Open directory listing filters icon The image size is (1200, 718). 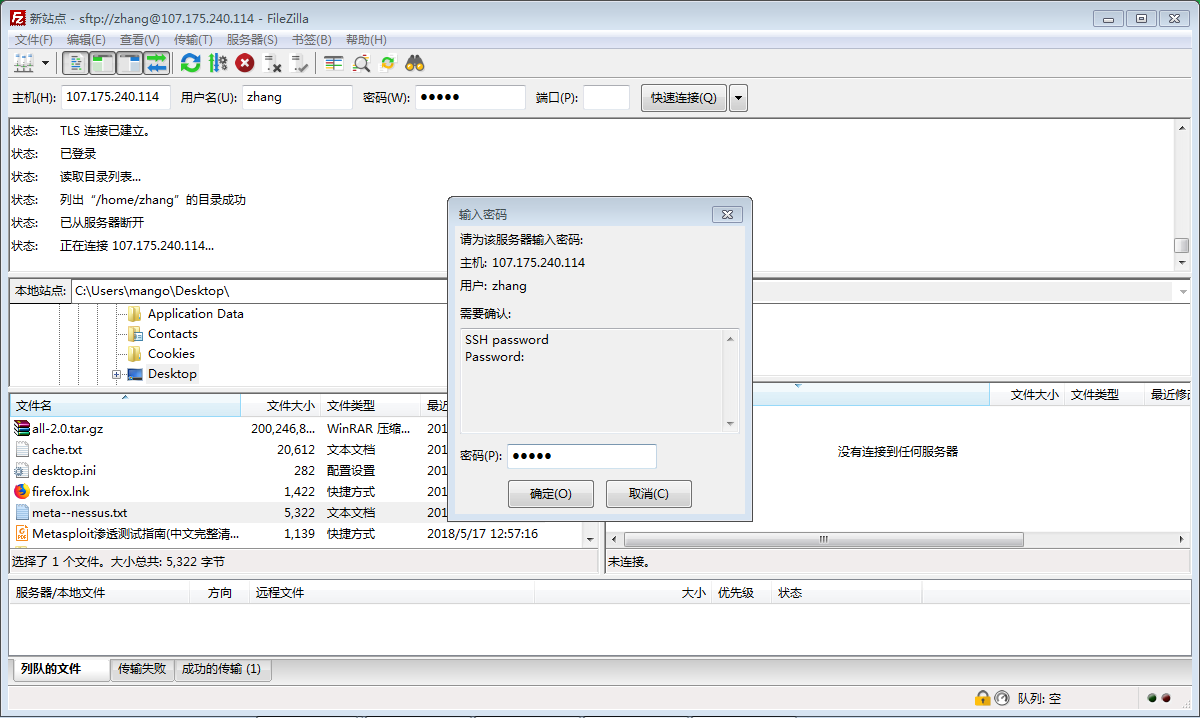(334, 63)
